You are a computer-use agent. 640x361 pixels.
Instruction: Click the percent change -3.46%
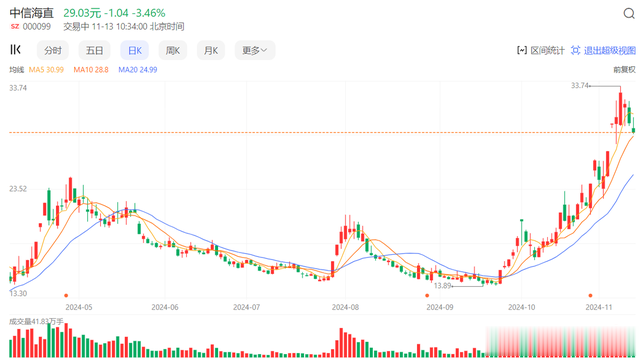click(150, 13)
